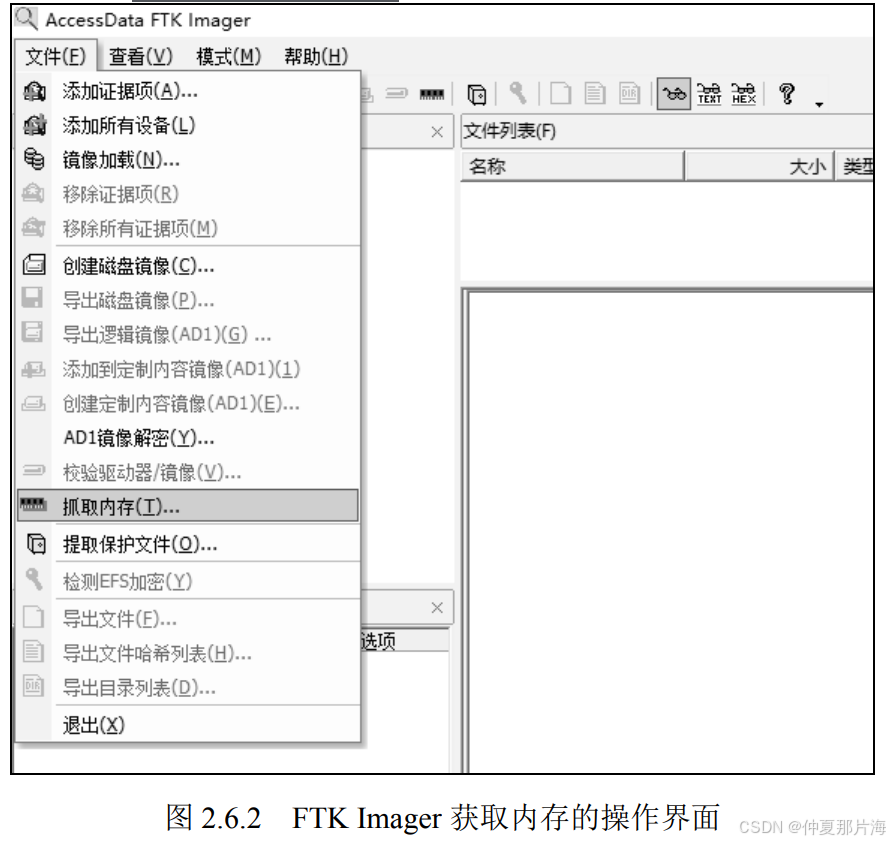The image size is (890, 842).
Task: Open the 文件(F) menu
Action: 56,56
